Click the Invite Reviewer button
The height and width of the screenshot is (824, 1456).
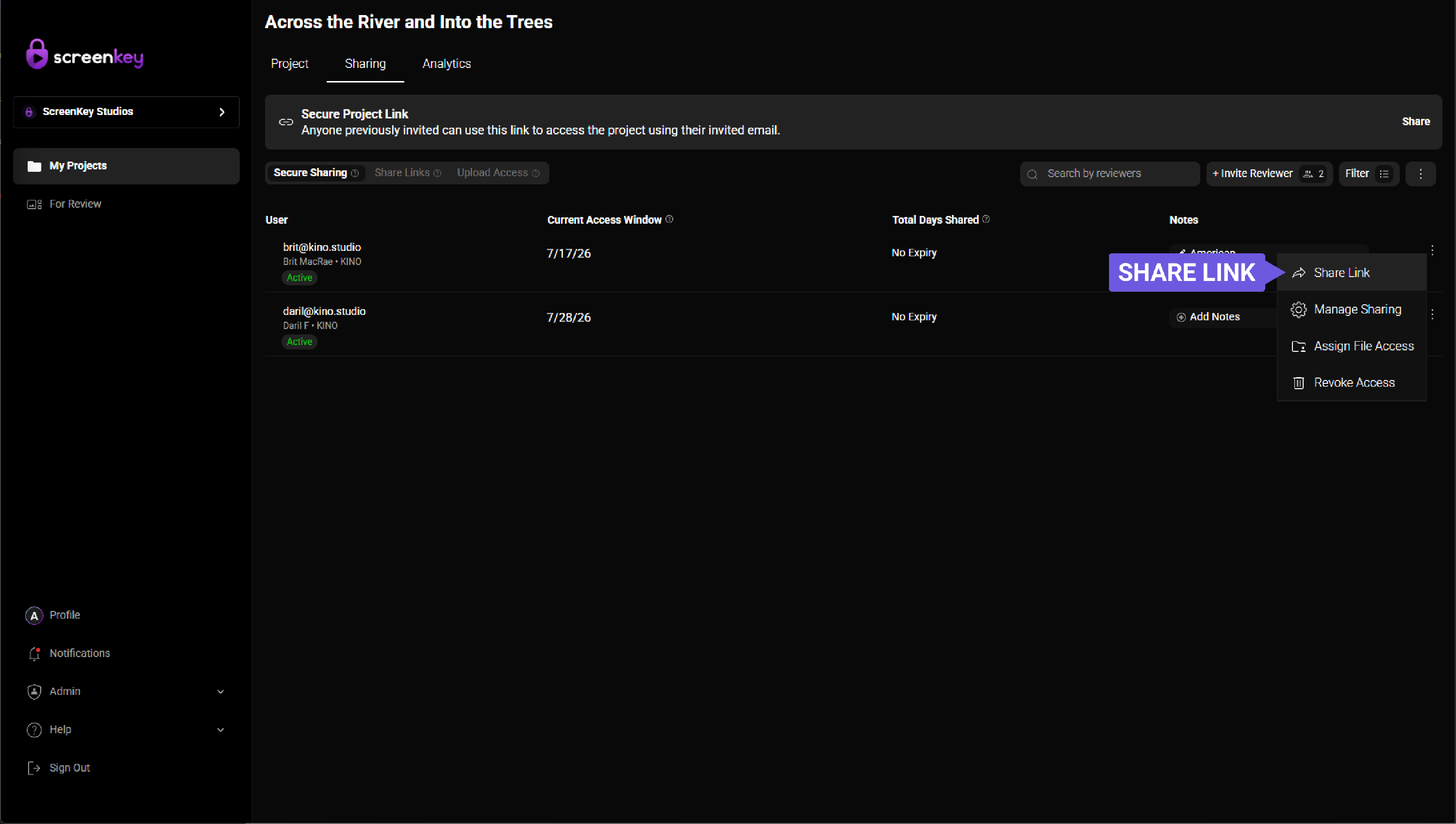pos(1269,174)
